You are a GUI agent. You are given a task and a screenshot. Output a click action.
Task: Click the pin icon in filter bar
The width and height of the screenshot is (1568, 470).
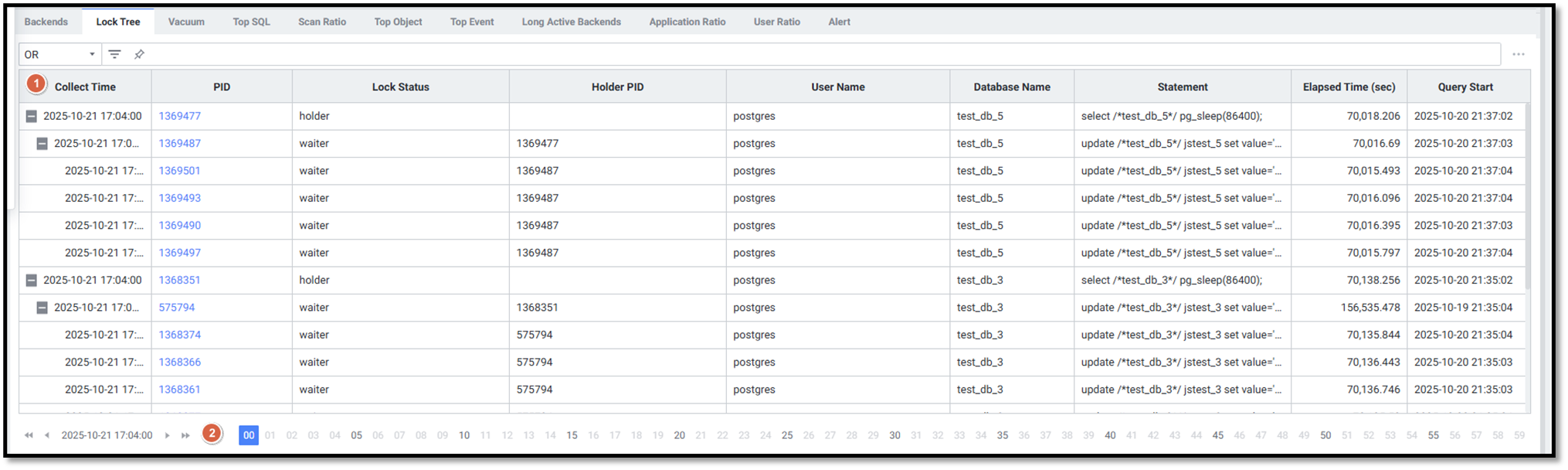tap(139, 54)
